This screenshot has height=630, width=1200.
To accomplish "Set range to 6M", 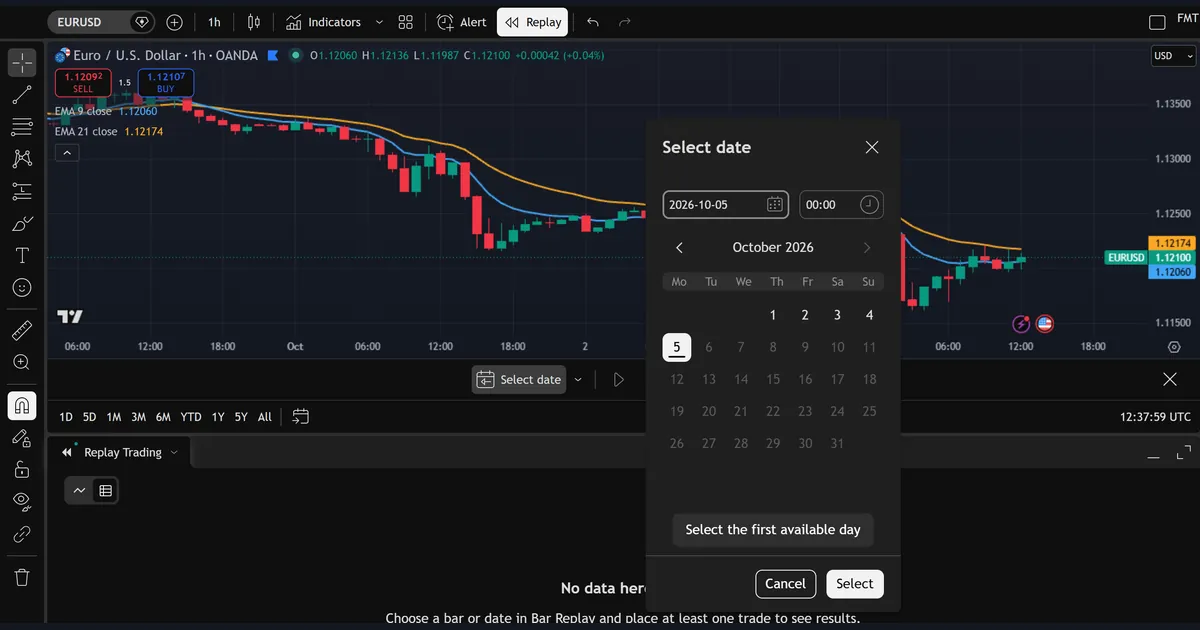I will pos(163,417).
